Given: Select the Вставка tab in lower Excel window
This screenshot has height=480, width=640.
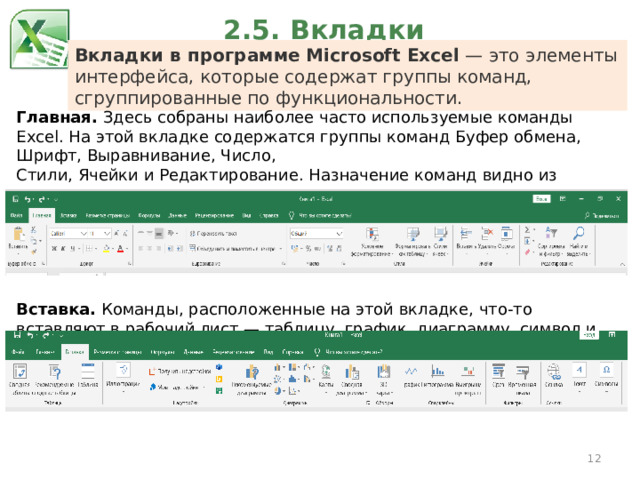Looking at the screenshot, I should point(75,351).
